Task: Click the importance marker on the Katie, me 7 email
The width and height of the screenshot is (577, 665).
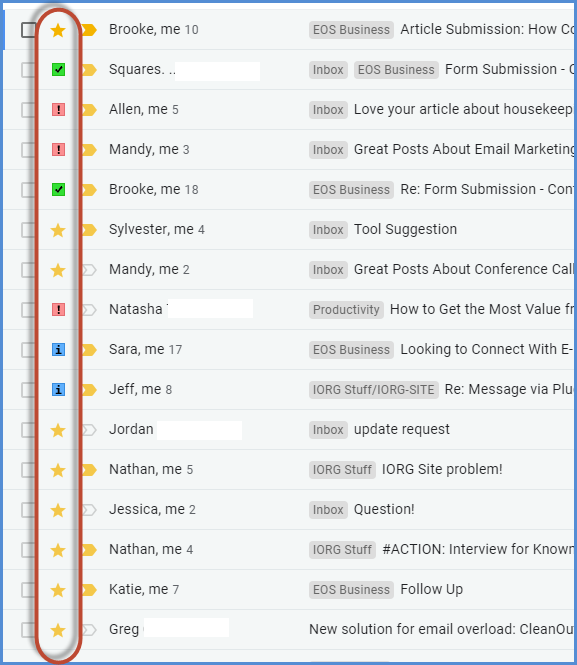Action: (89, 590)
